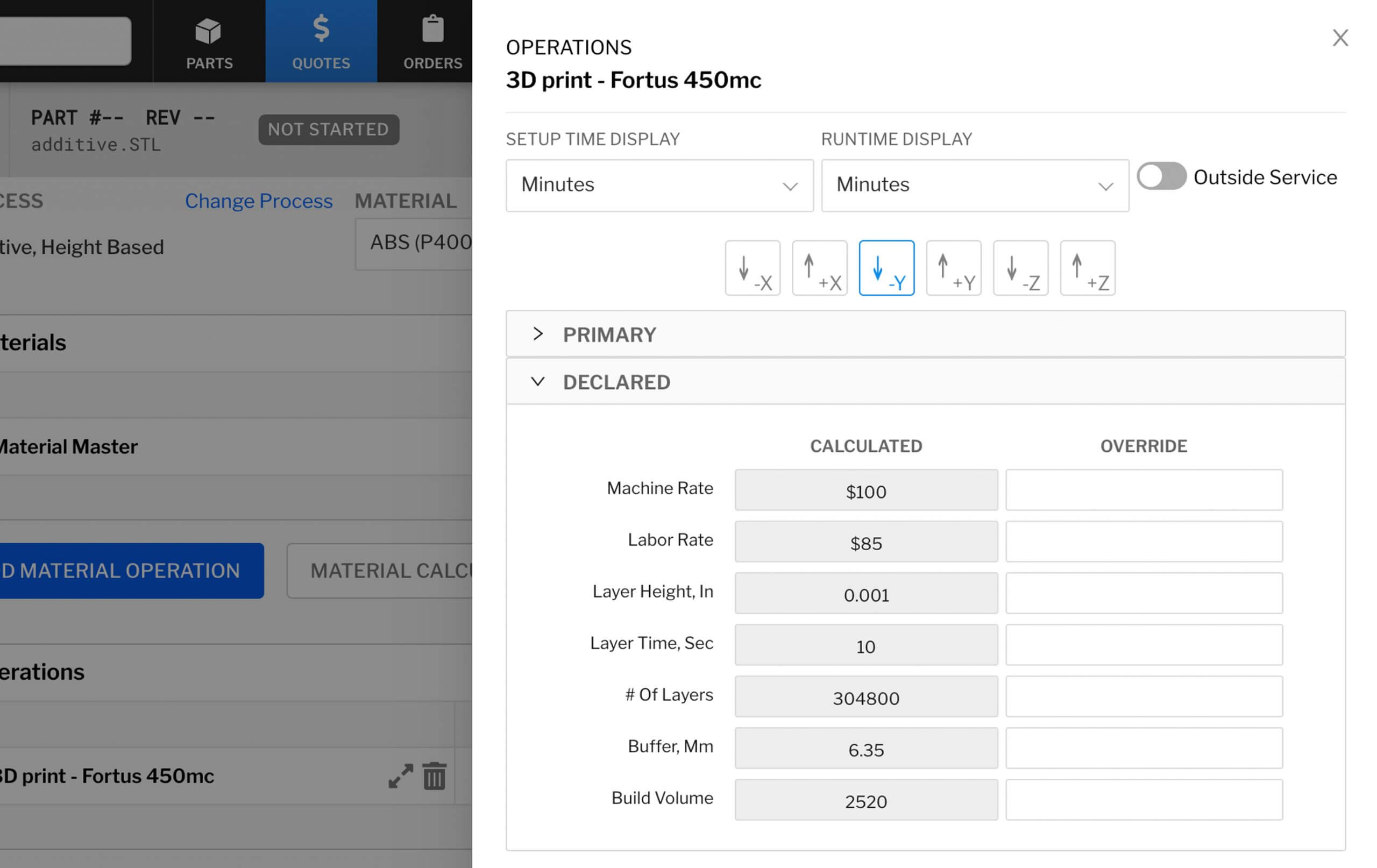Click the Build Volume override field
Screen dimensions: 1377x868
1144,799
